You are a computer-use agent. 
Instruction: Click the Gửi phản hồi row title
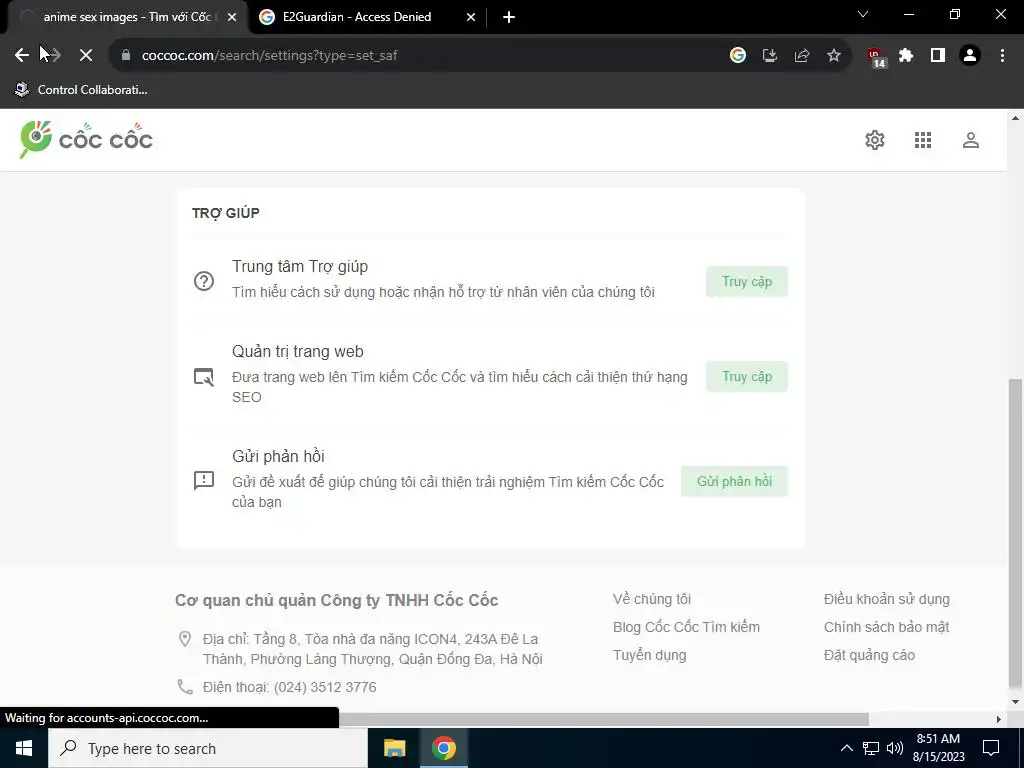[278, 456]
